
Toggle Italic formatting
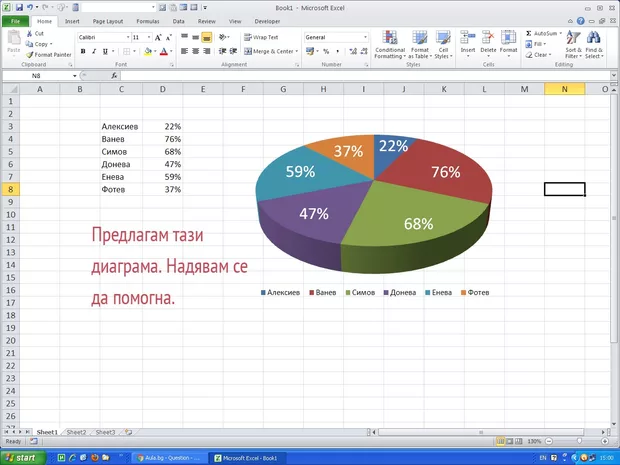(x=94, y=51)
